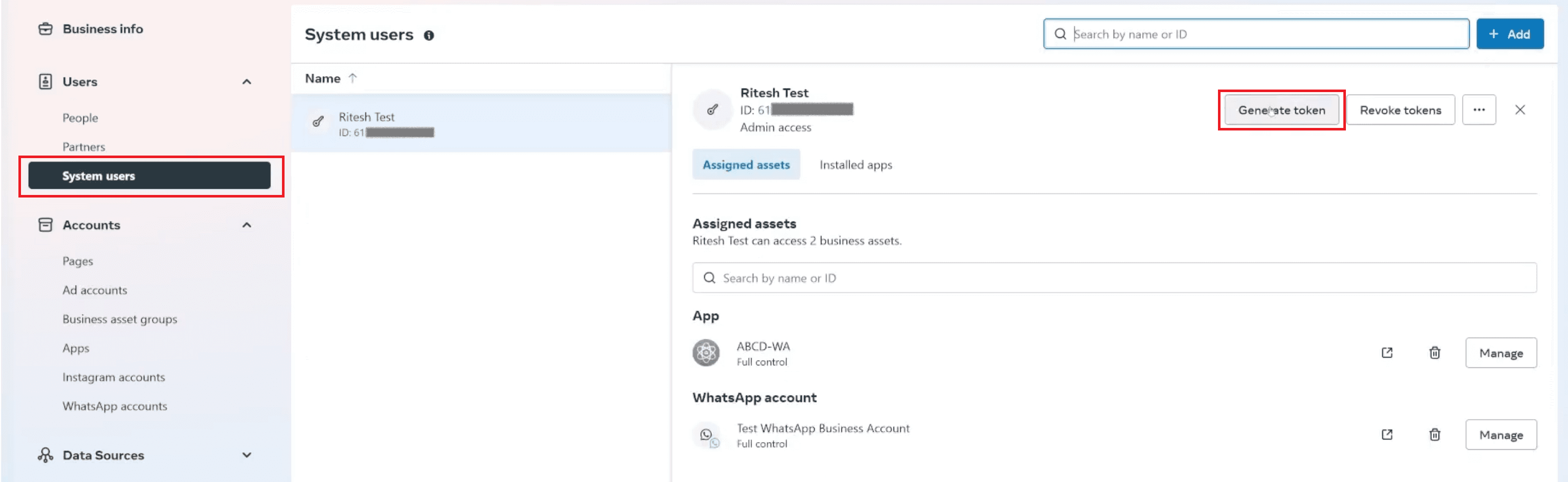
Task: Open Instagram accounts
Action: [113, 377]
